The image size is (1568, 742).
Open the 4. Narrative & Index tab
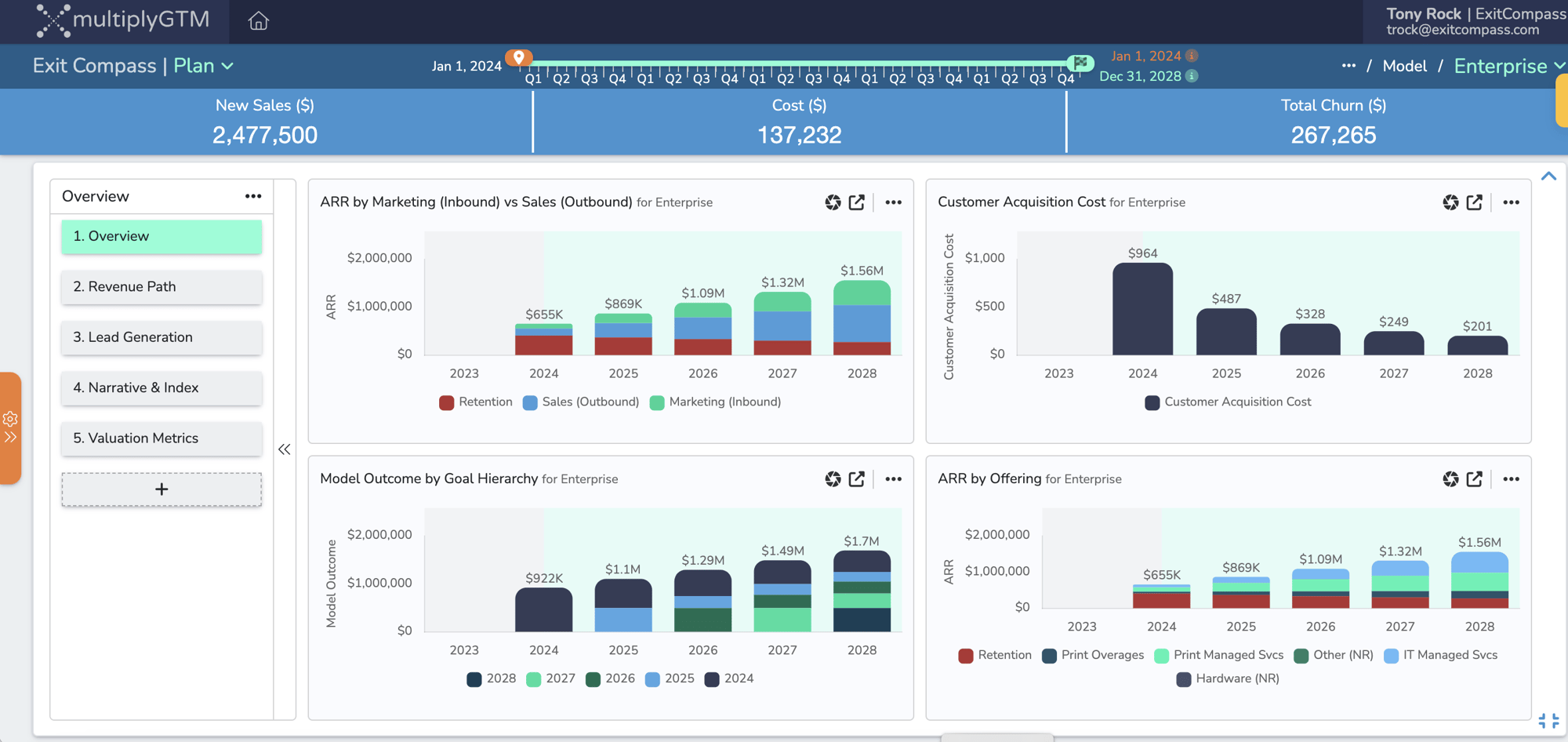[x=162, y=388]
